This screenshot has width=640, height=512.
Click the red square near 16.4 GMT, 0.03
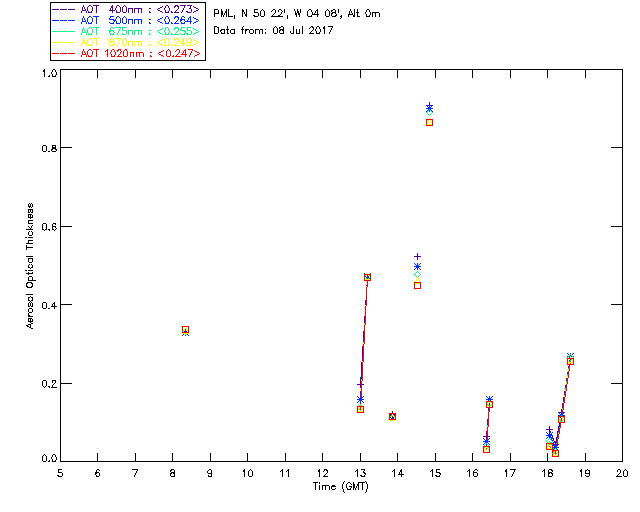click(x=486, y=450)
